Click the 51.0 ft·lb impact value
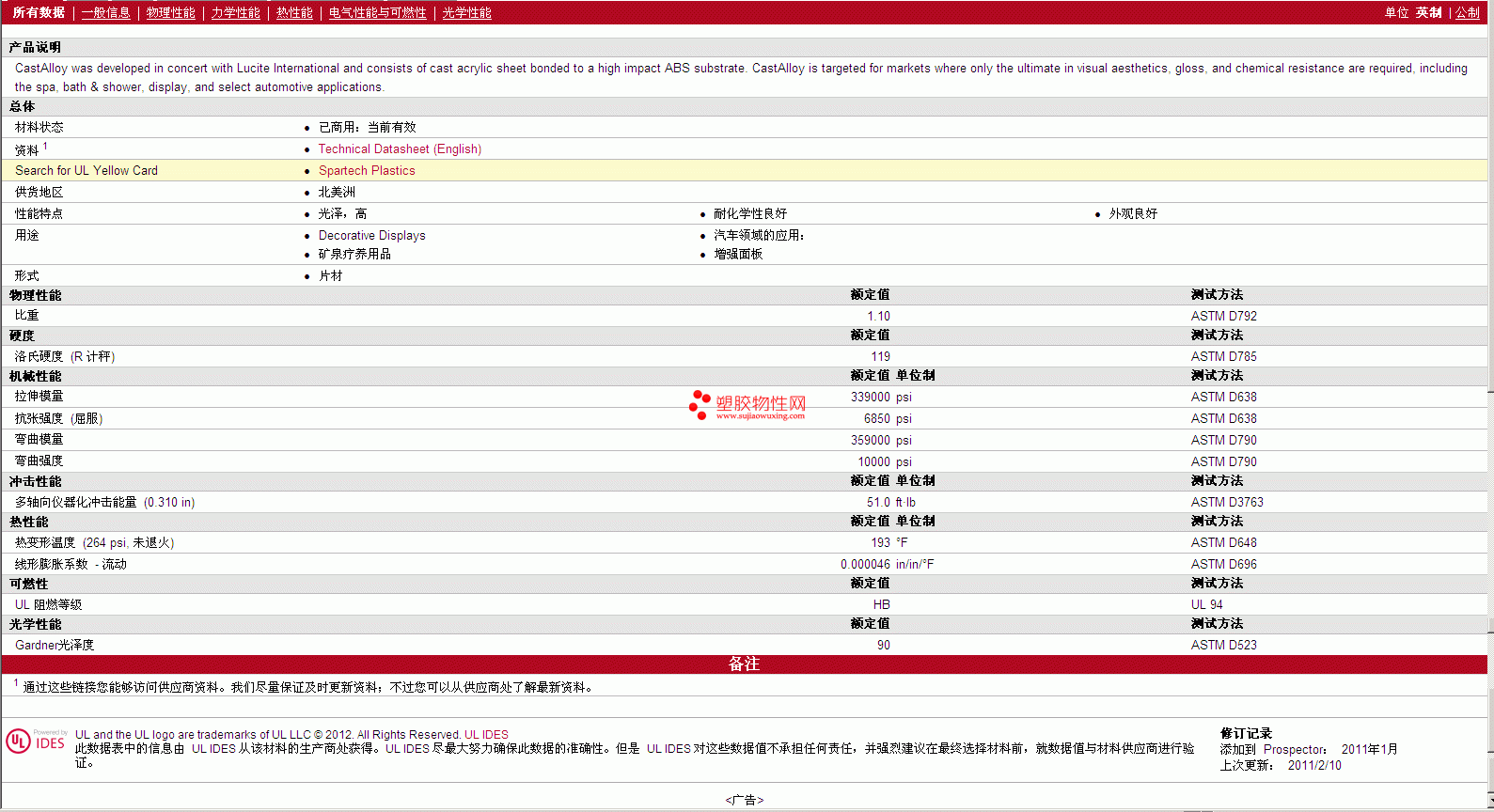This screenshot has width=1494, height=812. pyautogui.click(x=891, y=502)
